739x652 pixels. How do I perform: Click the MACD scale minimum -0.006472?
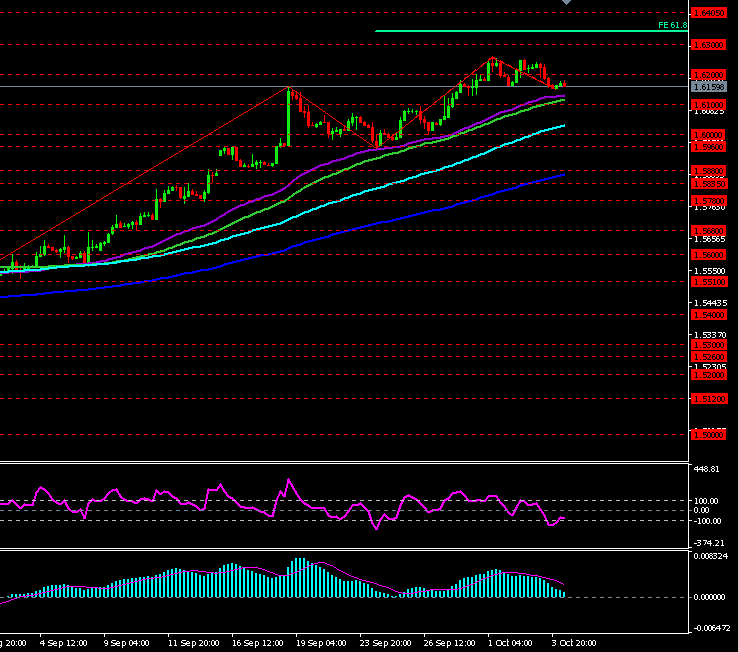coord(711,628)
